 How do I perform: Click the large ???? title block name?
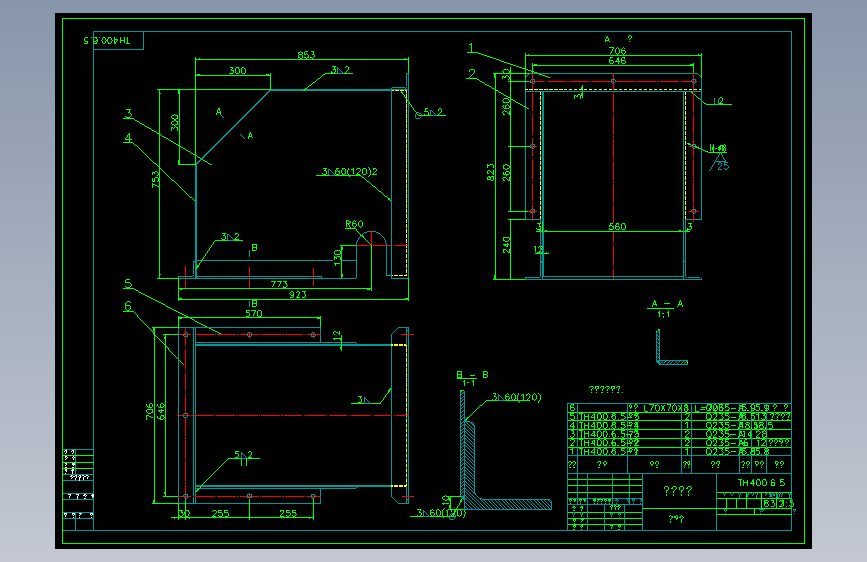(x=677, y=491)
